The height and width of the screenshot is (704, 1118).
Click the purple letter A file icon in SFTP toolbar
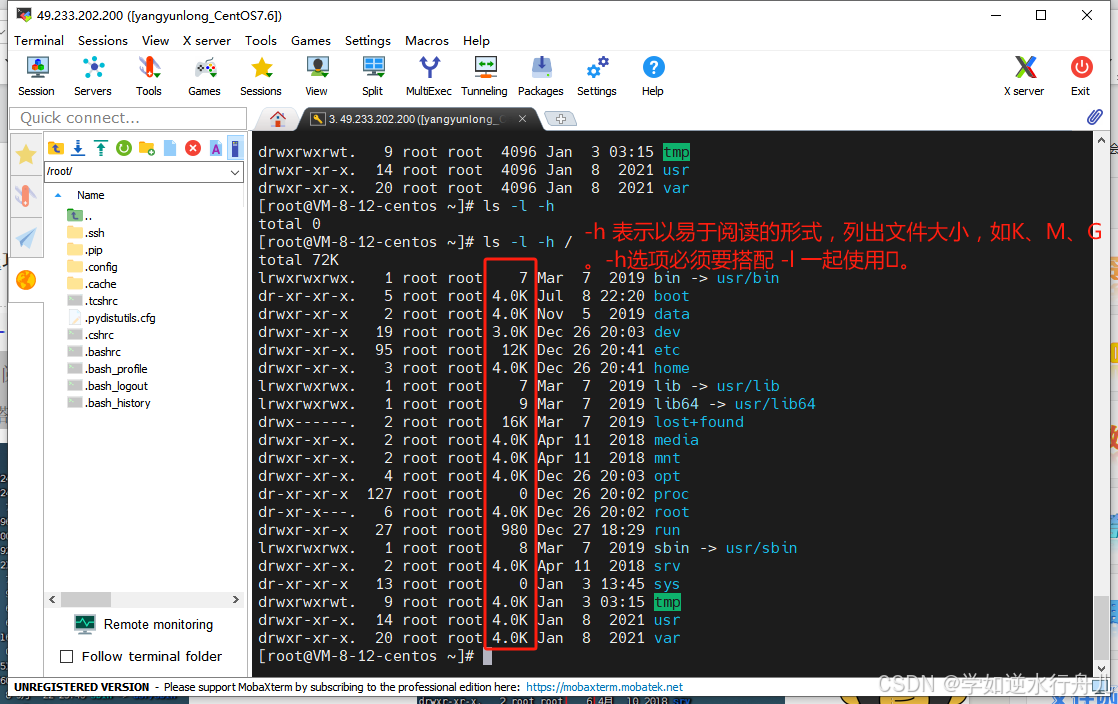pos(215,148)
